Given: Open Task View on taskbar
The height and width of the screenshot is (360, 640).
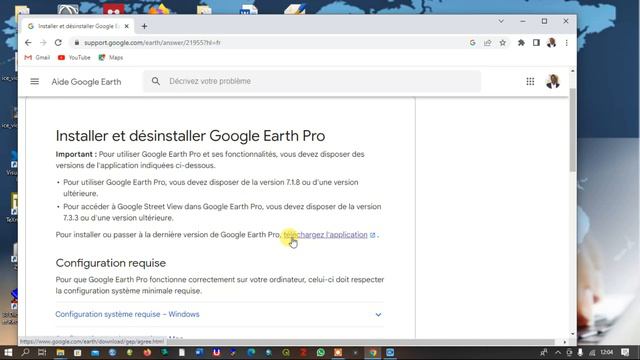Looking at the screenshot, I should [42, 352].
